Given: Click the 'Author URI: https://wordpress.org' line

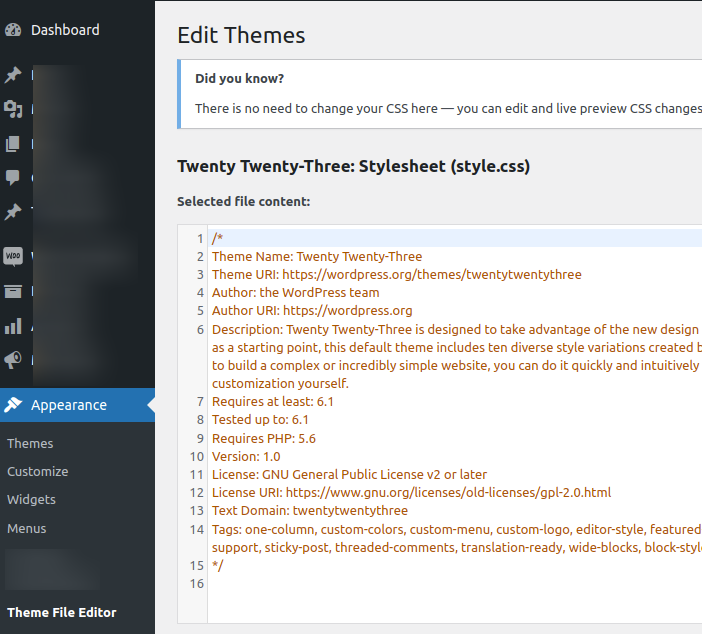Looking at the screenshot, I should point(312,310).
